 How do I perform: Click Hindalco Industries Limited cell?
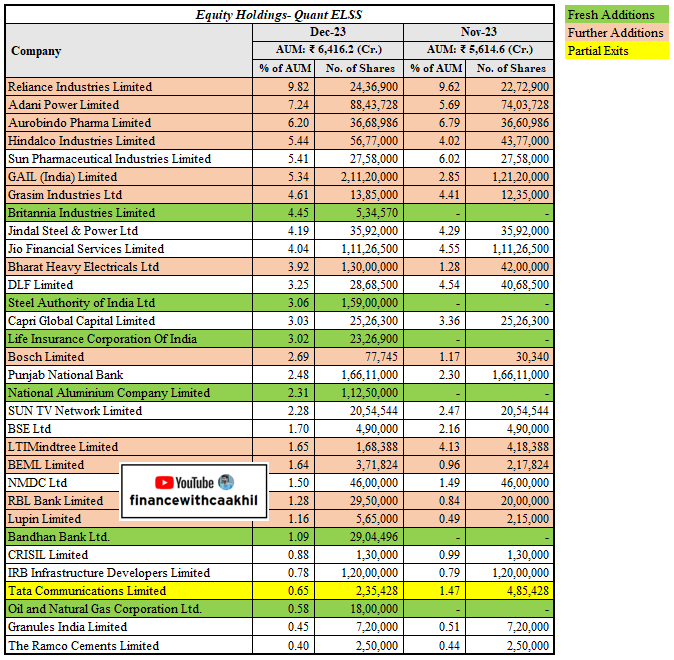pyautogui.click(x=129, y=141)
